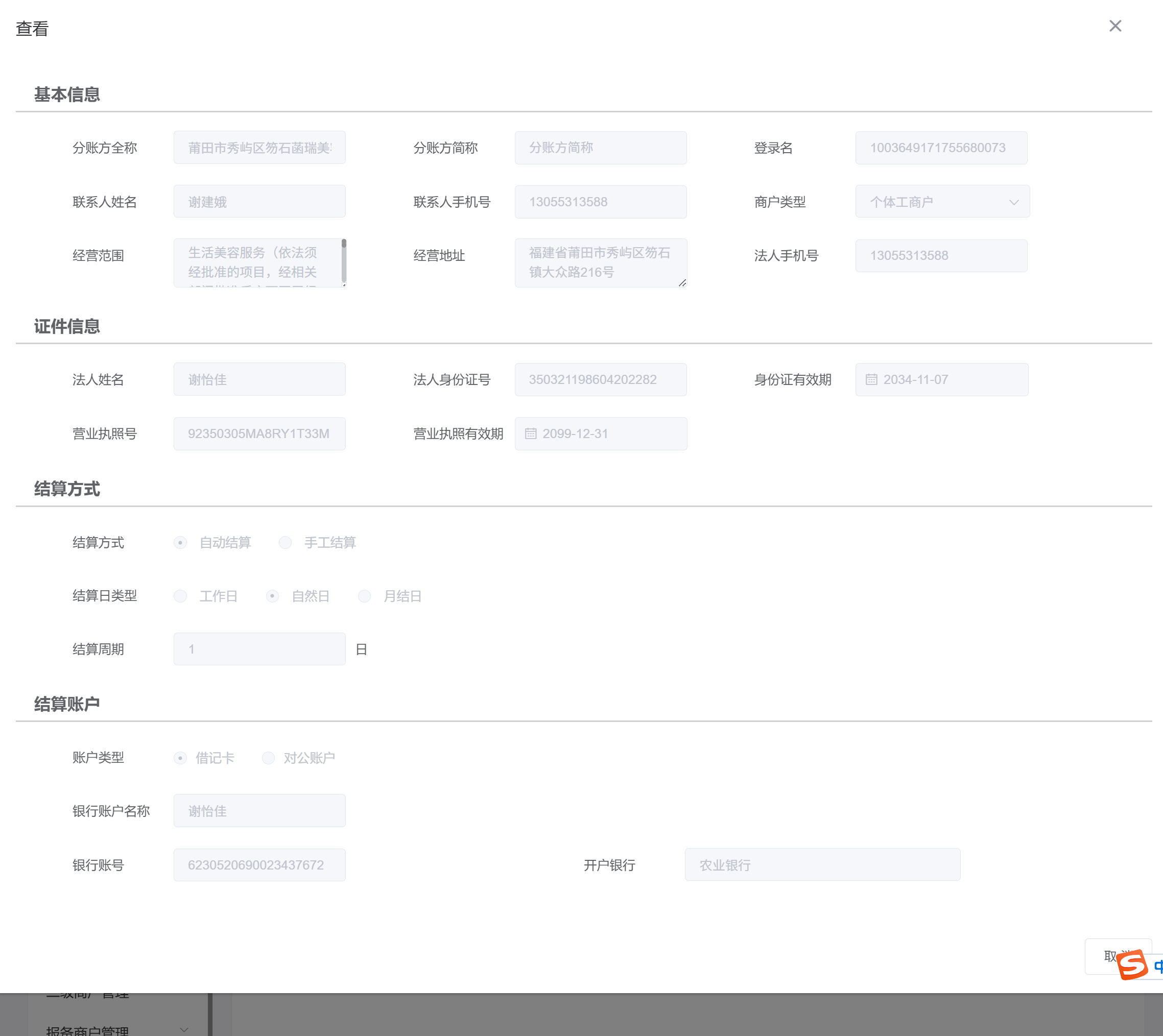Click the 结算周期 input field

[259, 649]
